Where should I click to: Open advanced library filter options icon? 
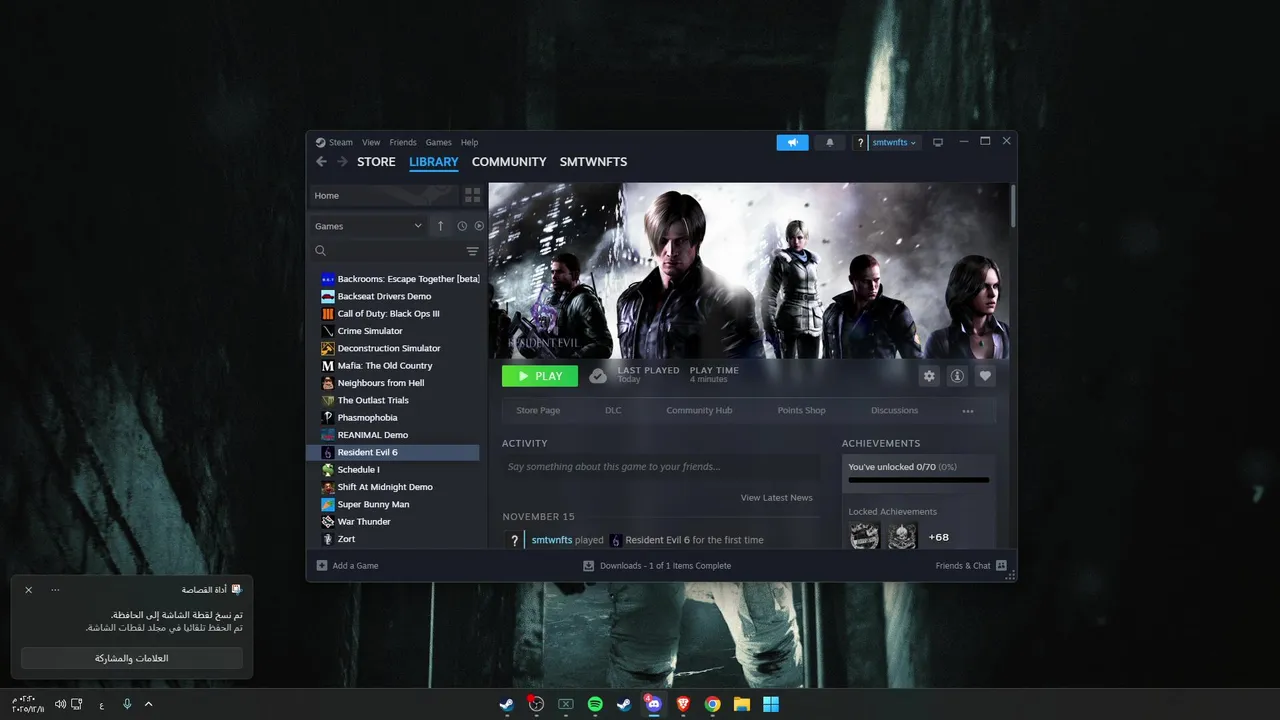pyautogui.click(x=472, y=251)
